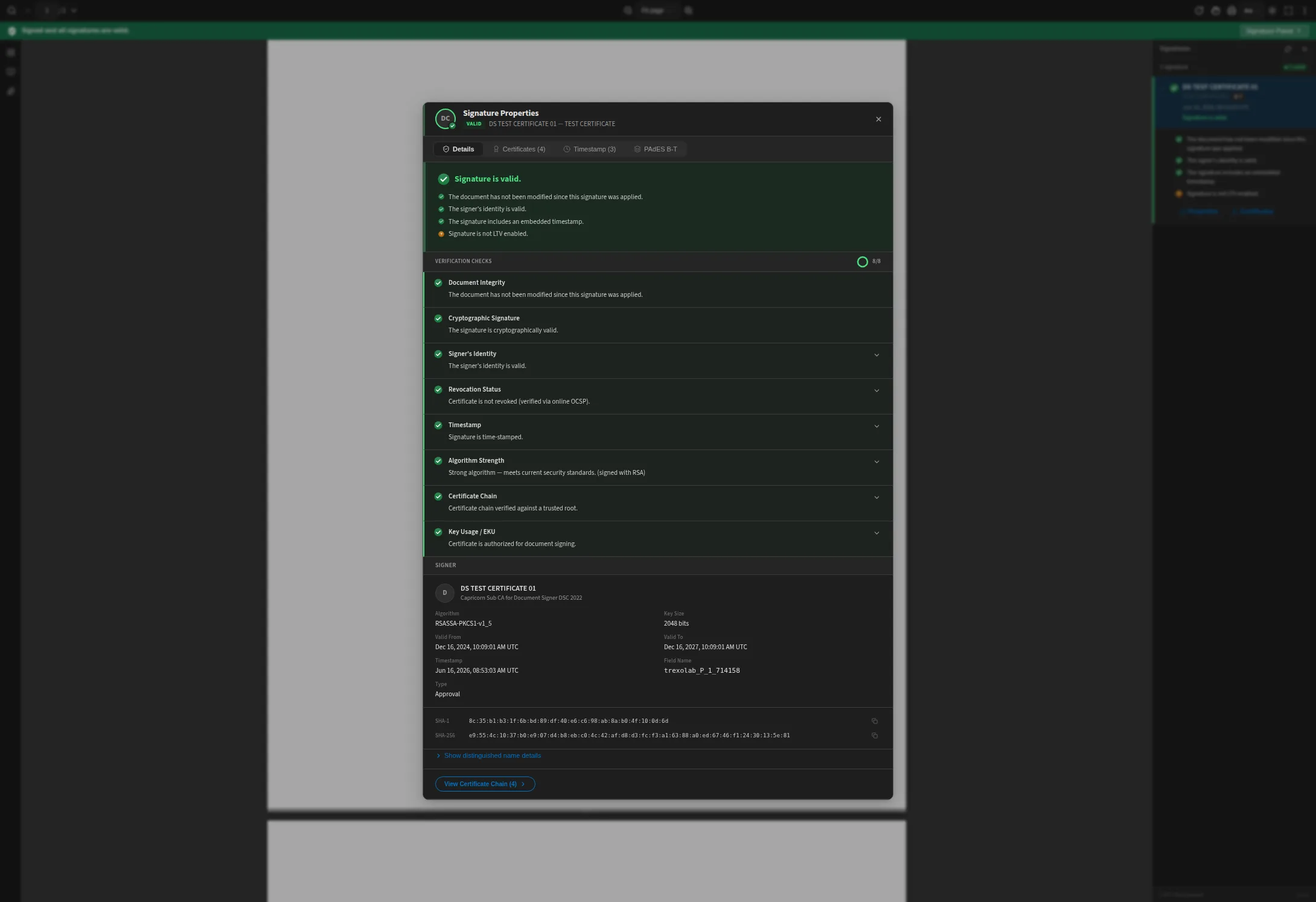This screenshot has width=1316, height=902.
Task: Open the Certificates (4) tab
Action: point(519,149)
